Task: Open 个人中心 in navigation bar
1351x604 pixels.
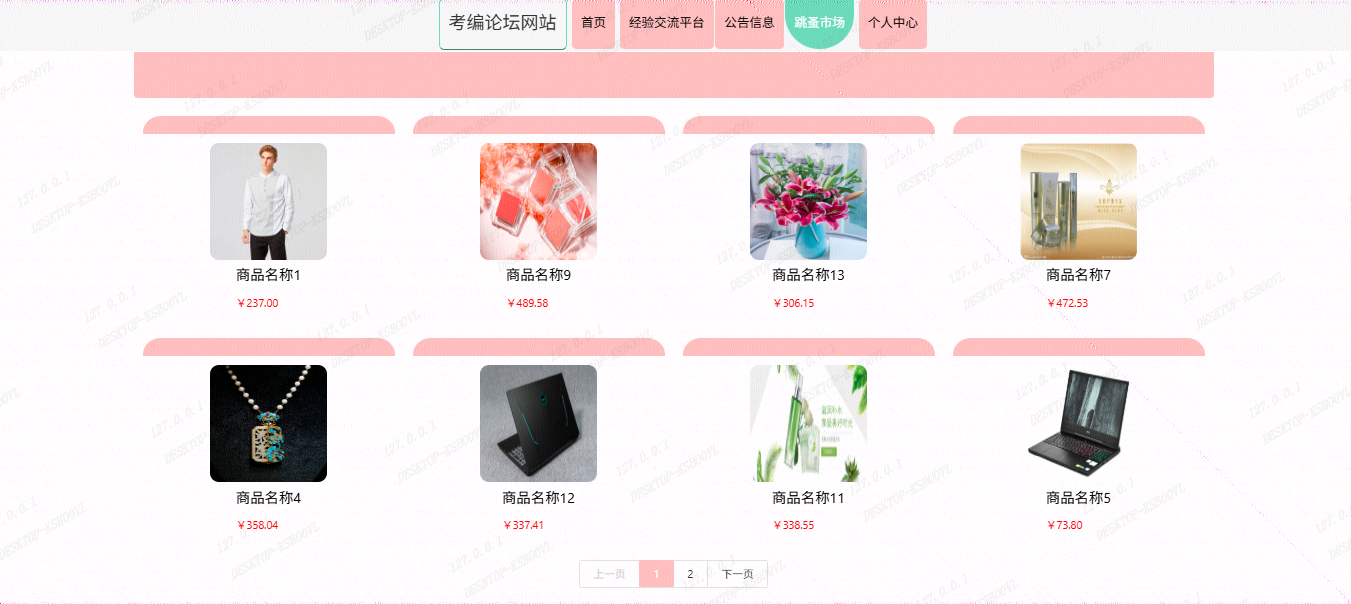Action: [892, 23]
